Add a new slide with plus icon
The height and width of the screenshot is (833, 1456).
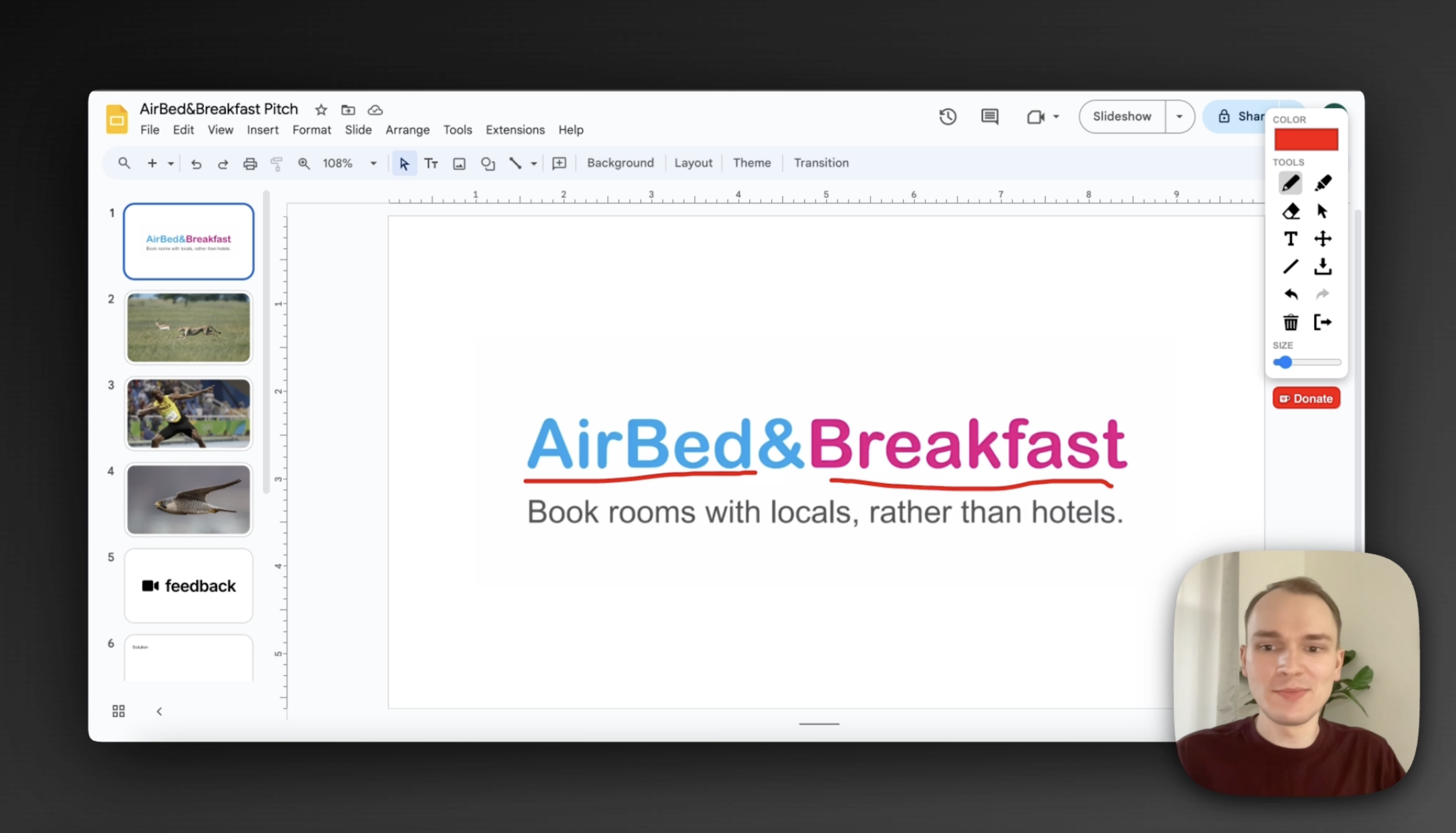[152, 163]
